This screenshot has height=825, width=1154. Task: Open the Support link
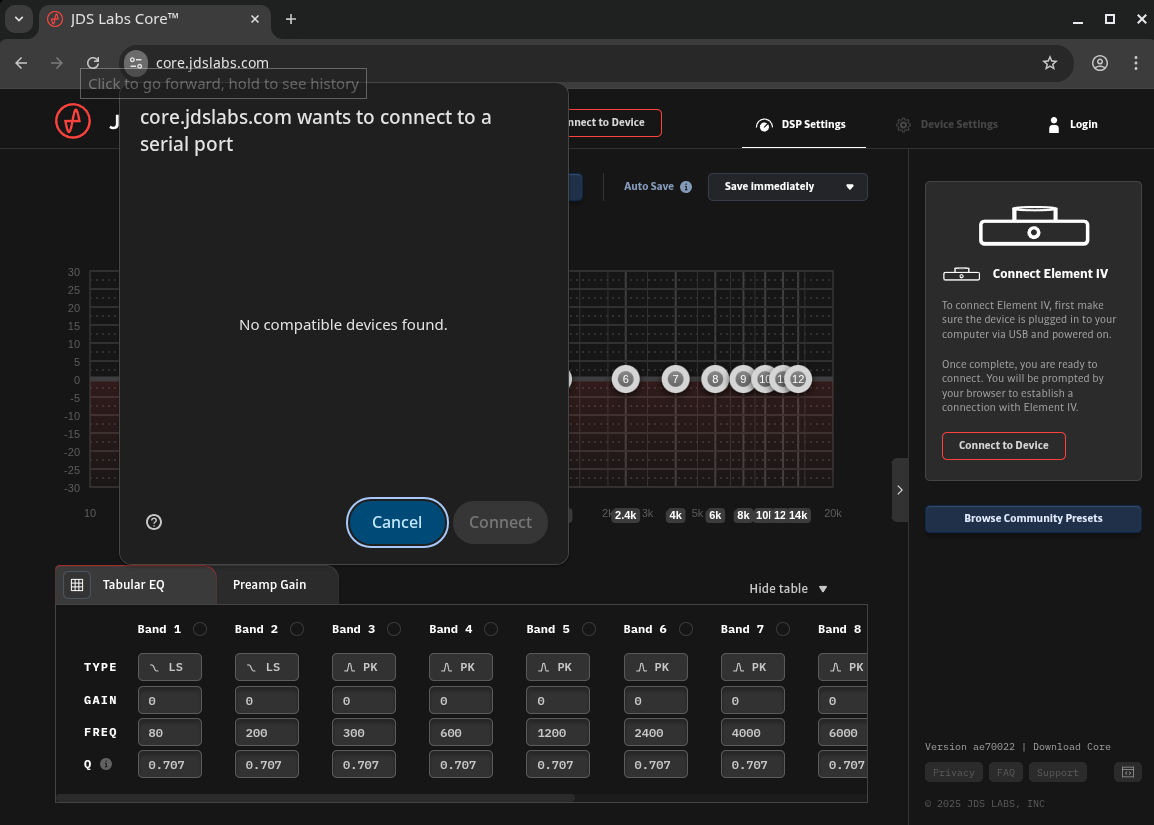click(x=1058, y=773)
